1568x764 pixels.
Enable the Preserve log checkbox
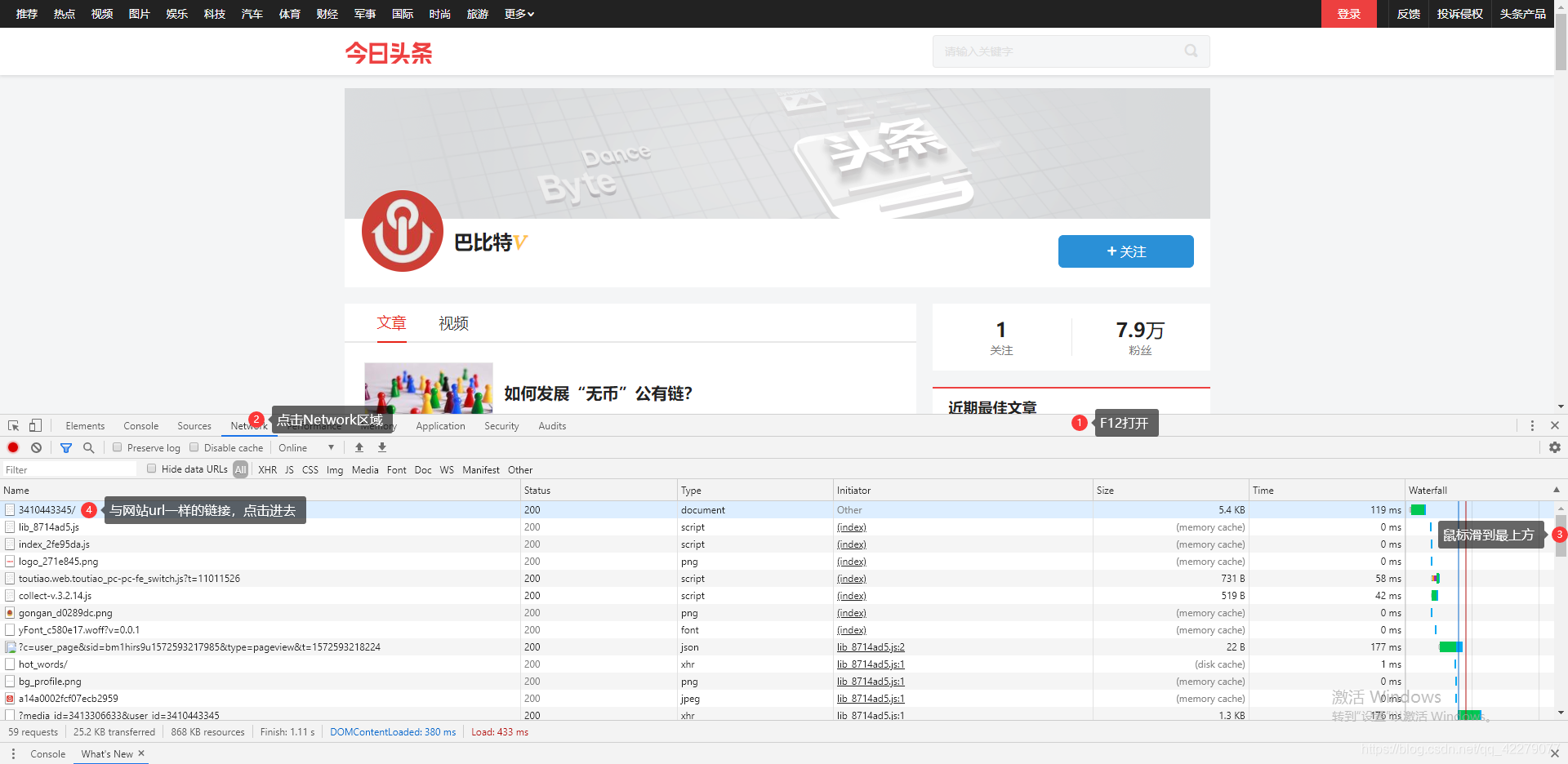[x=118, y=447]
